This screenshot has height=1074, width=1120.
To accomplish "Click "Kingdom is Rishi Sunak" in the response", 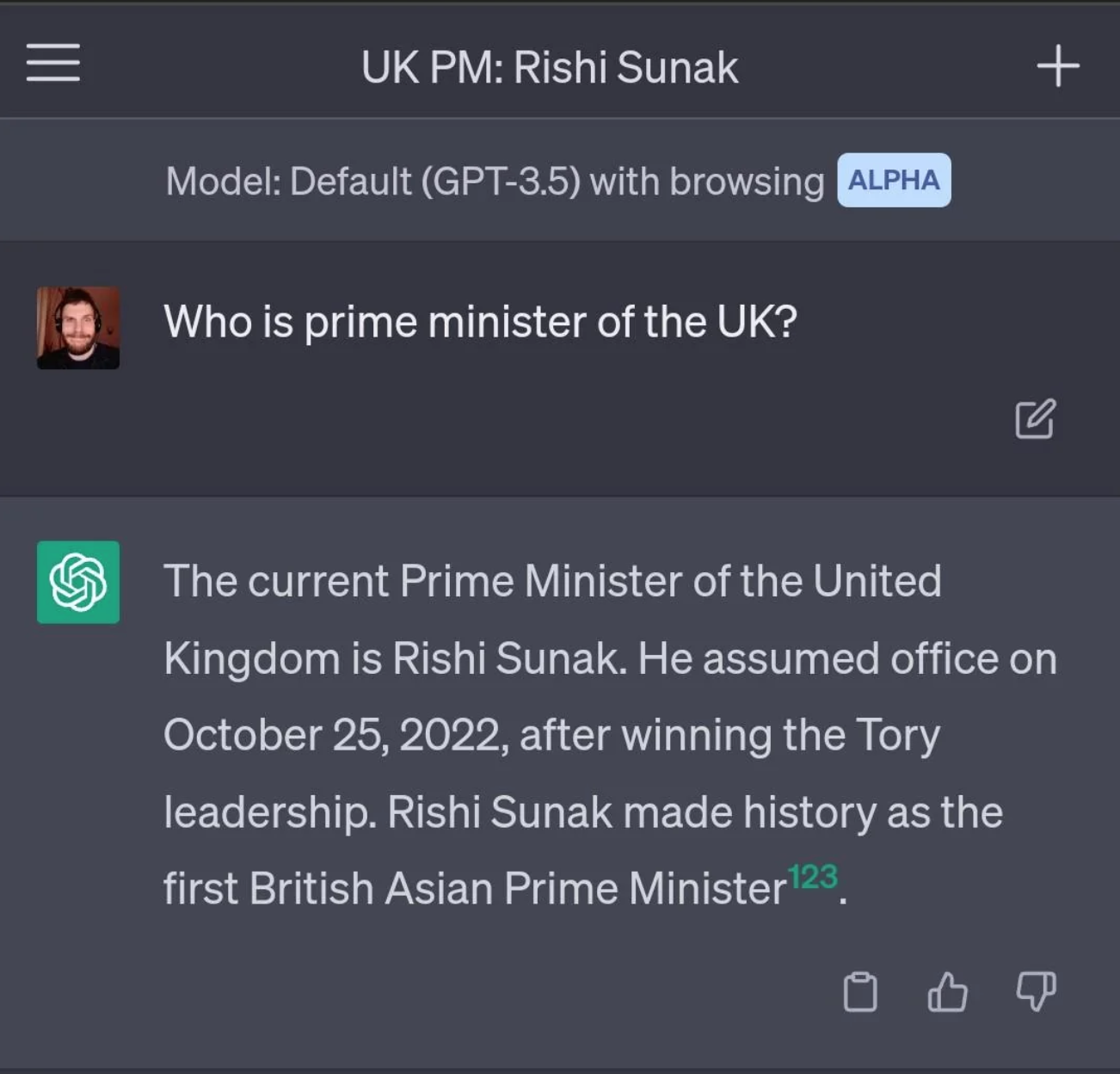I will click(391, 659).
